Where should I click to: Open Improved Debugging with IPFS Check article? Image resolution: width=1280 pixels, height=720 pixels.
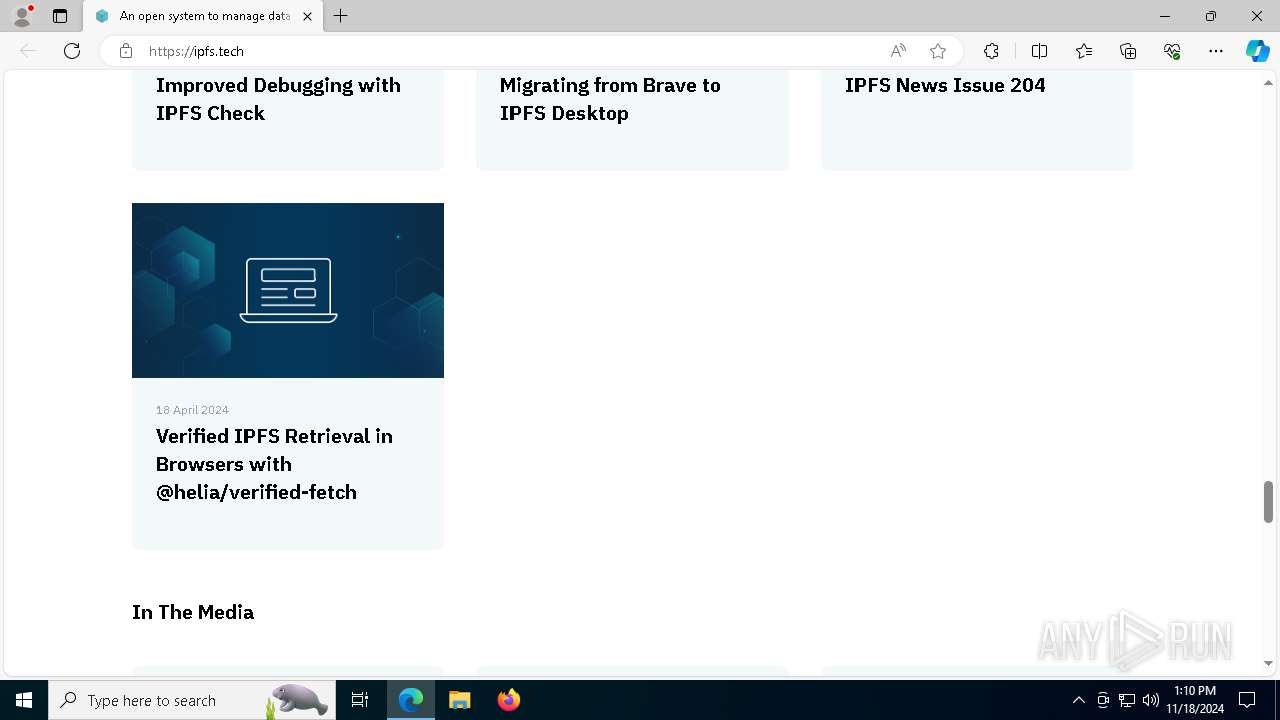(x=278, y=99)
